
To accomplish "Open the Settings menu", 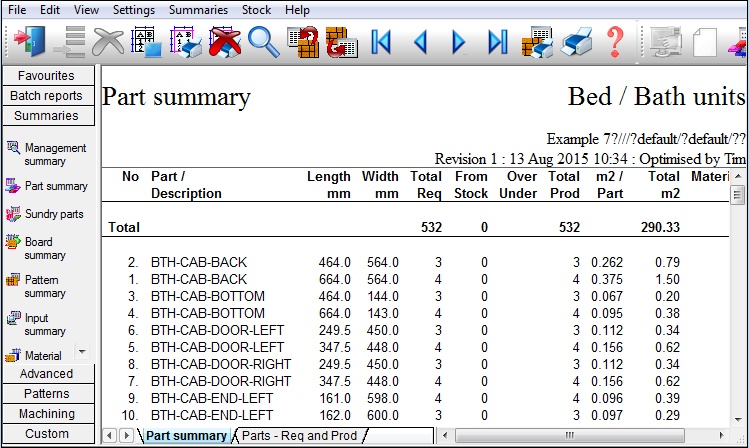I will point(133,10).
